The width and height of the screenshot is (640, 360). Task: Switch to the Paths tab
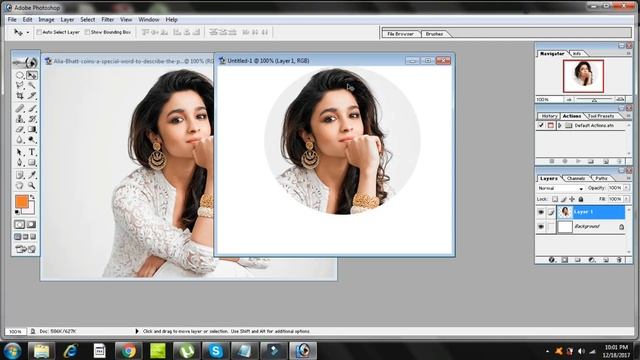tap(601, 178)
